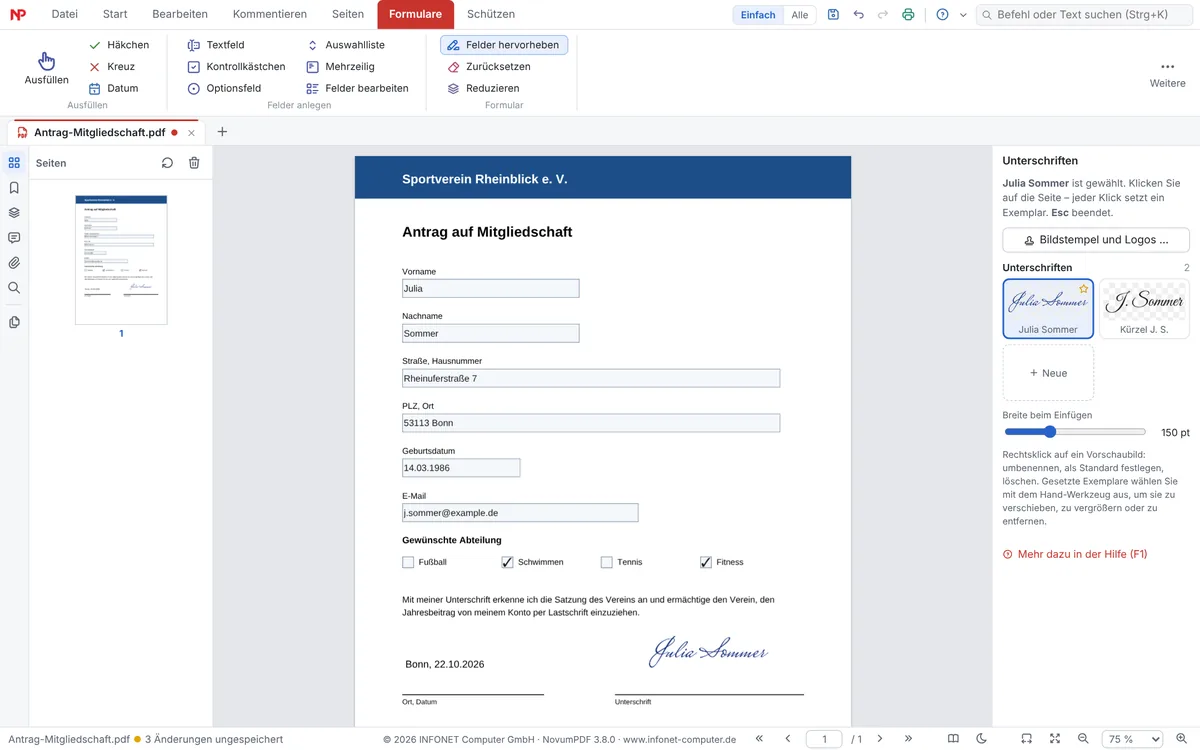
Task: Go to the next page
Action: pos(880,739)
